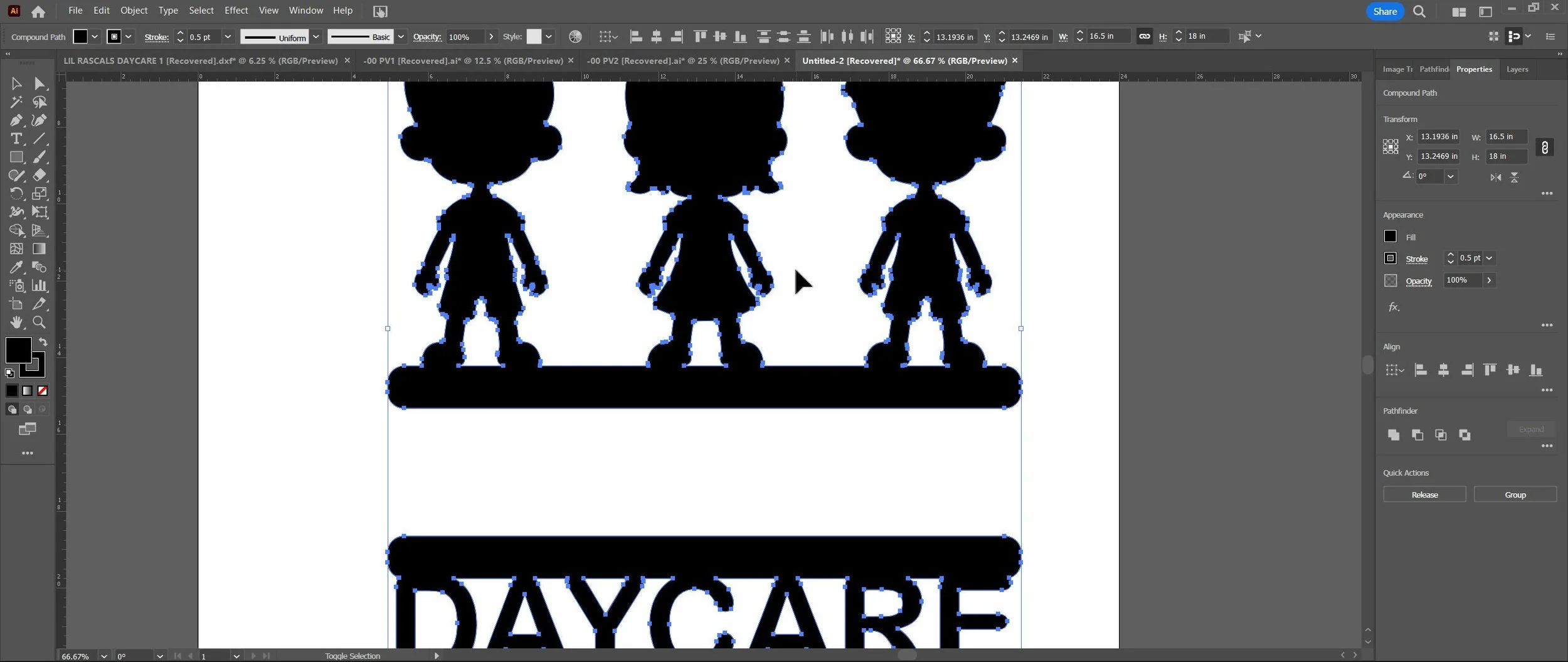Viewport: 1568px width, 662px height.
Task: Select the Hand tool
Action: click(16, 323)
